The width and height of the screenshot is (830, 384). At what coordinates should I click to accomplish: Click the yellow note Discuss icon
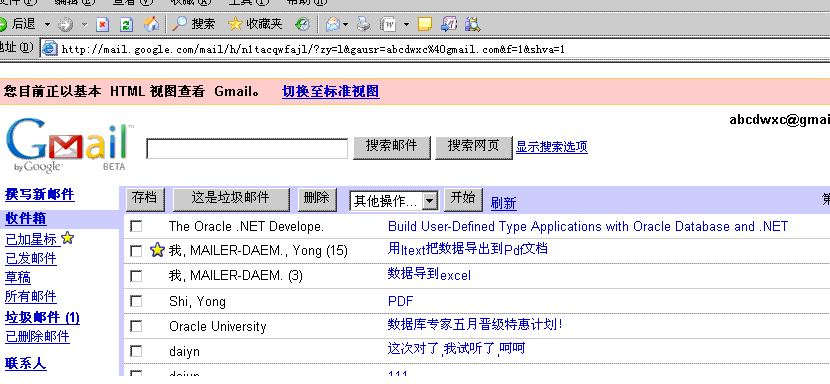(x=425, y=24)
